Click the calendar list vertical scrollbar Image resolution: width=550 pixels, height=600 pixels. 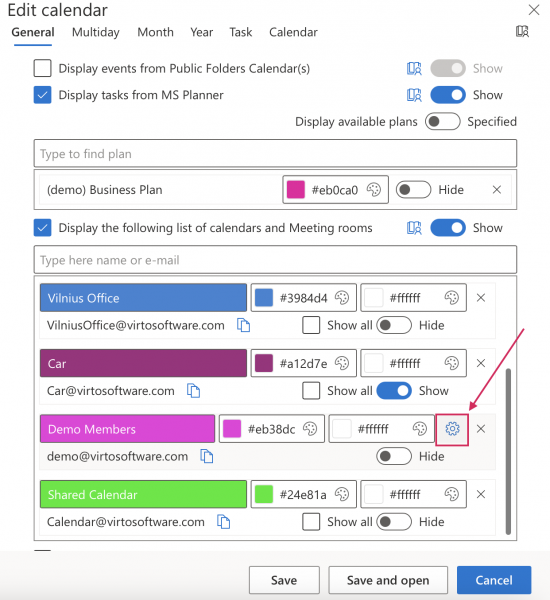click(x=508, y=452)
